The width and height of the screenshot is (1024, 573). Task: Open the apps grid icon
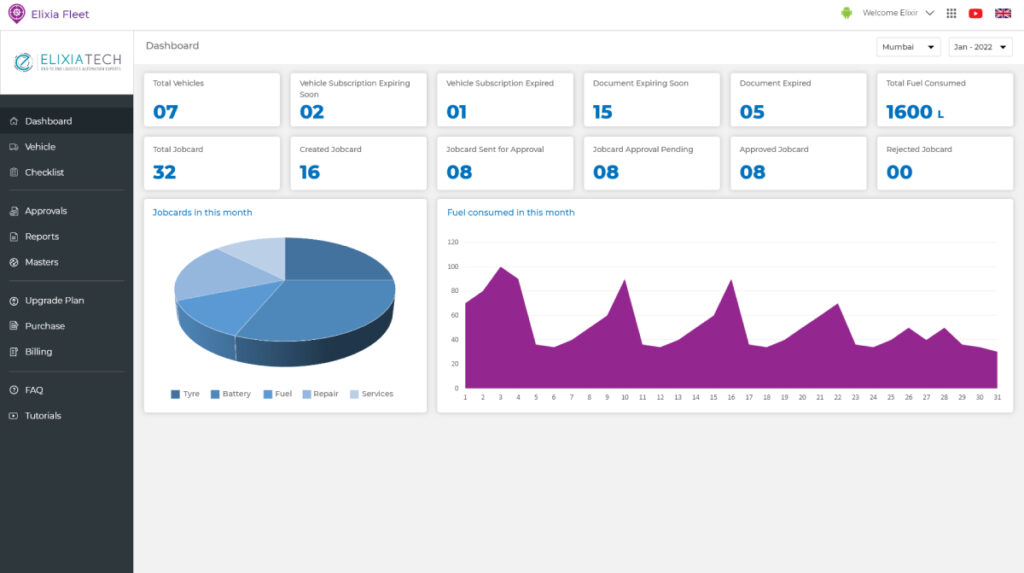point(951,13)
